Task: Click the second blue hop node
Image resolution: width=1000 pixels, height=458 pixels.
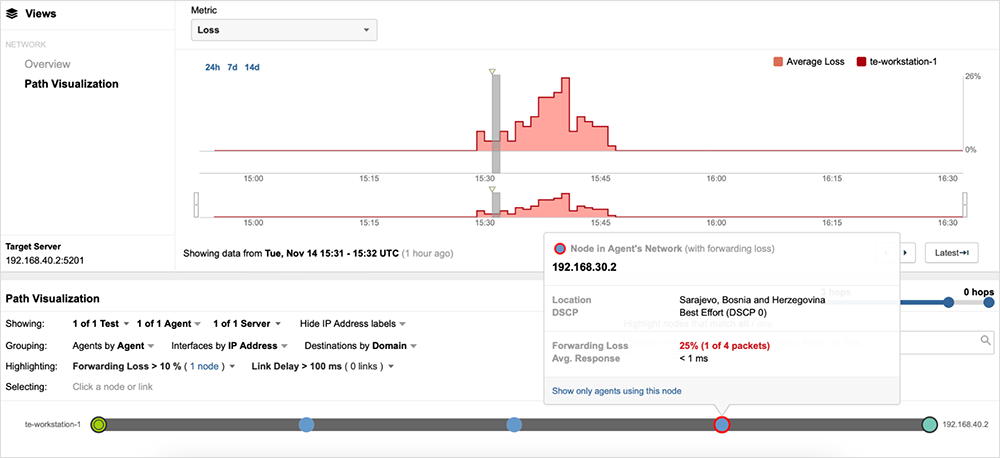Action: pos(514,425)
